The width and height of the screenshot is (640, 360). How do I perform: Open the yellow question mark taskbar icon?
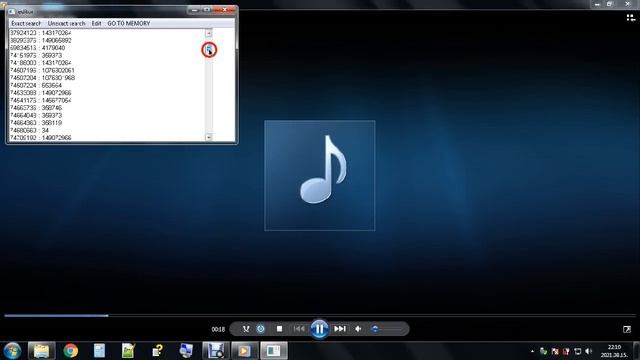click(157, 351)
